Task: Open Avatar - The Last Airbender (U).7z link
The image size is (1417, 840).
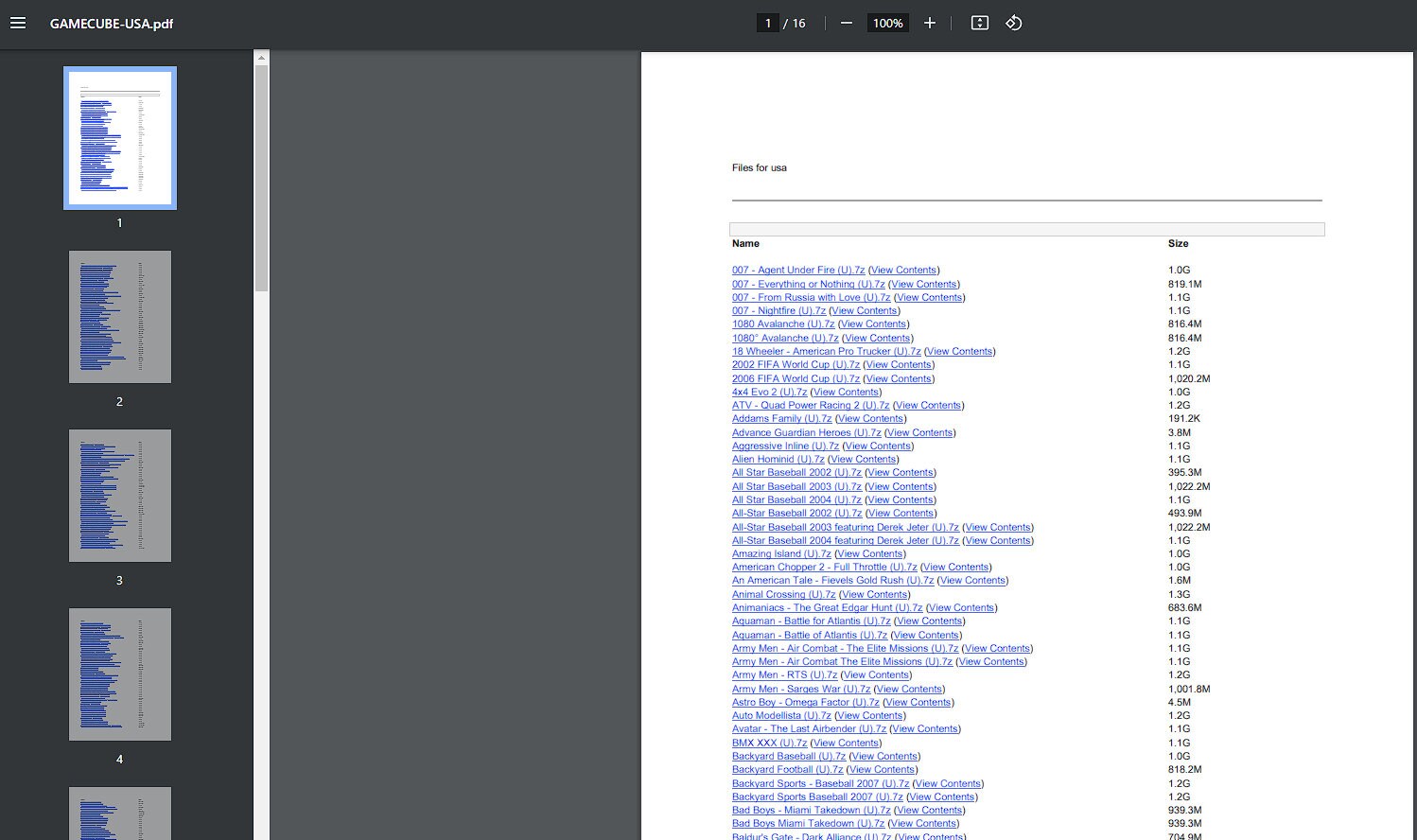Action: tap(809, 728)
